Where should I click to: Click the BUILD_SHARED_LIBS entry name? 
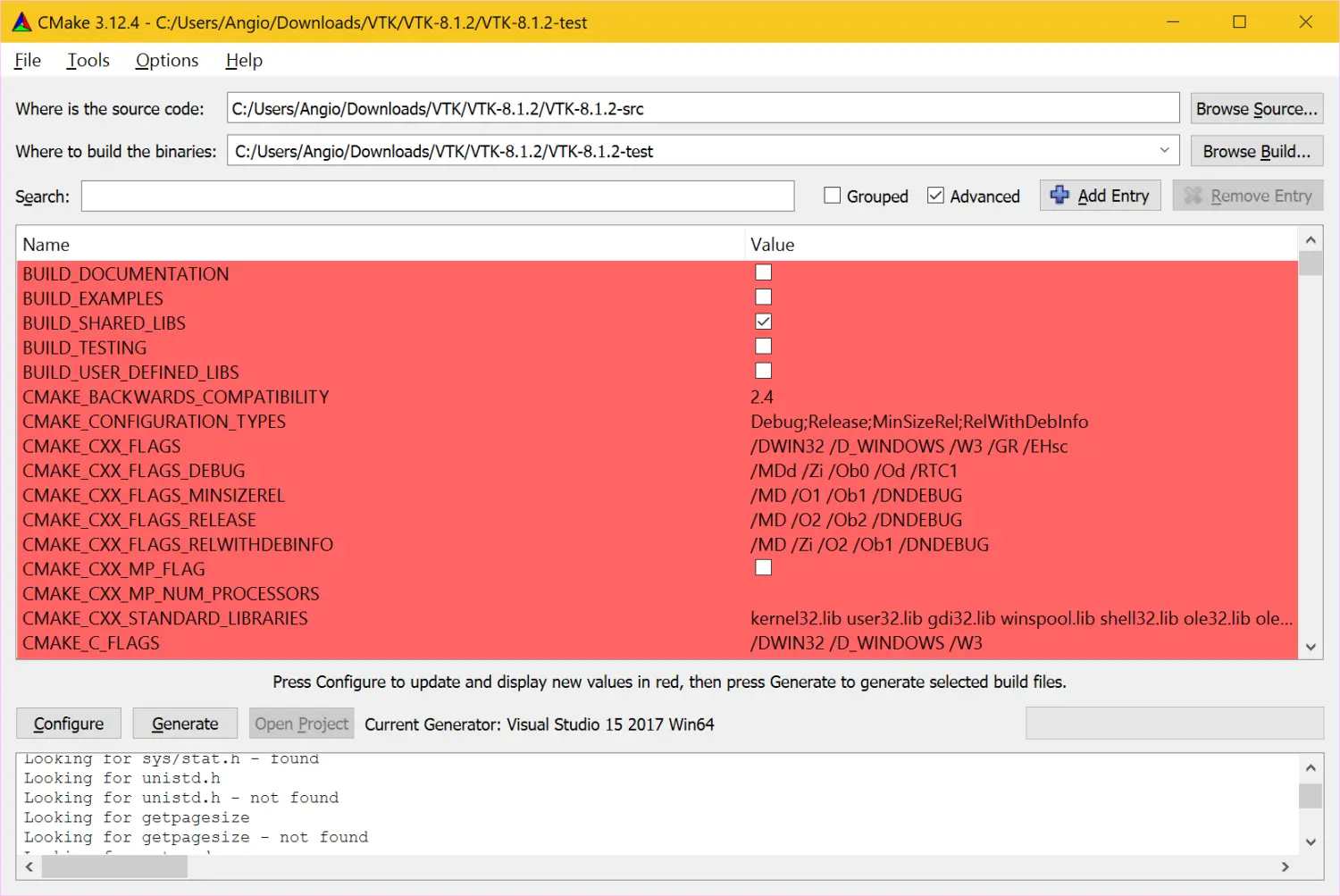point(105,323)
